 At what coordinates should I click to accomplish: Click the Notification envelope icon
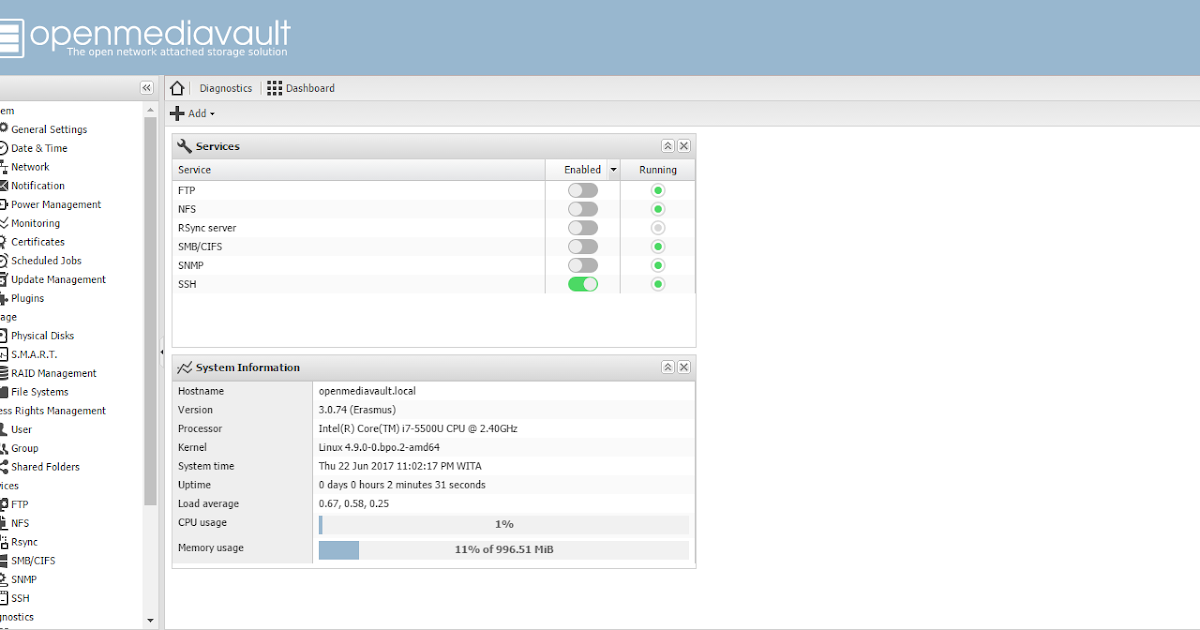pyautogui.click(x=3, y=186)
